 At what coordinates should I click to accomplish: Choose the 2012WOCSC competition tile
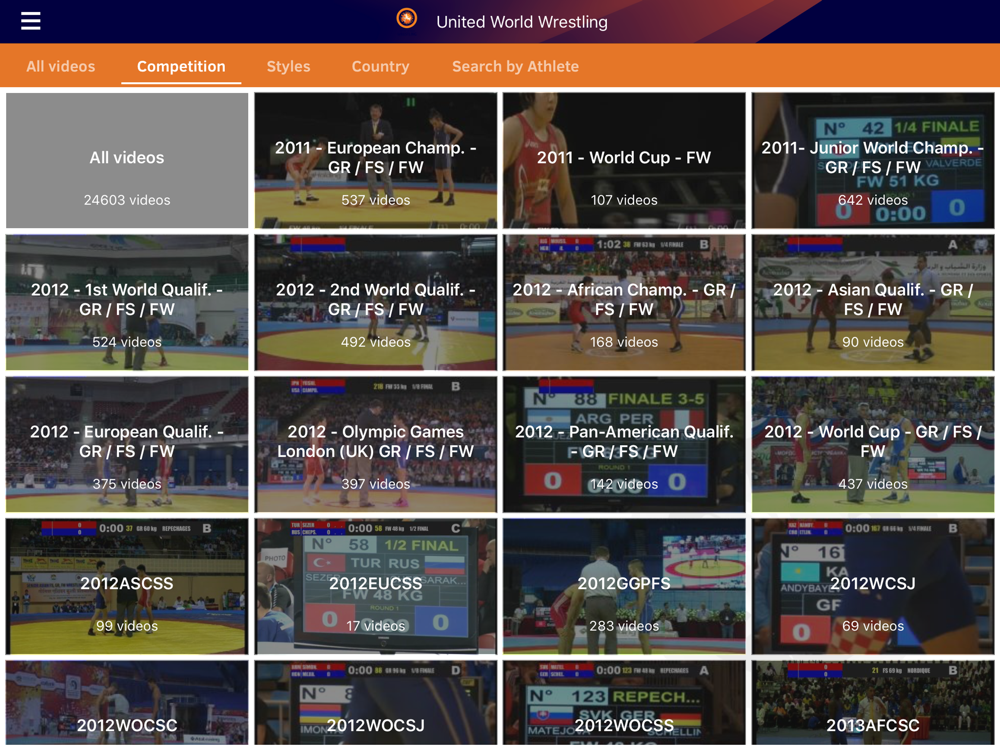coord(127,703)
